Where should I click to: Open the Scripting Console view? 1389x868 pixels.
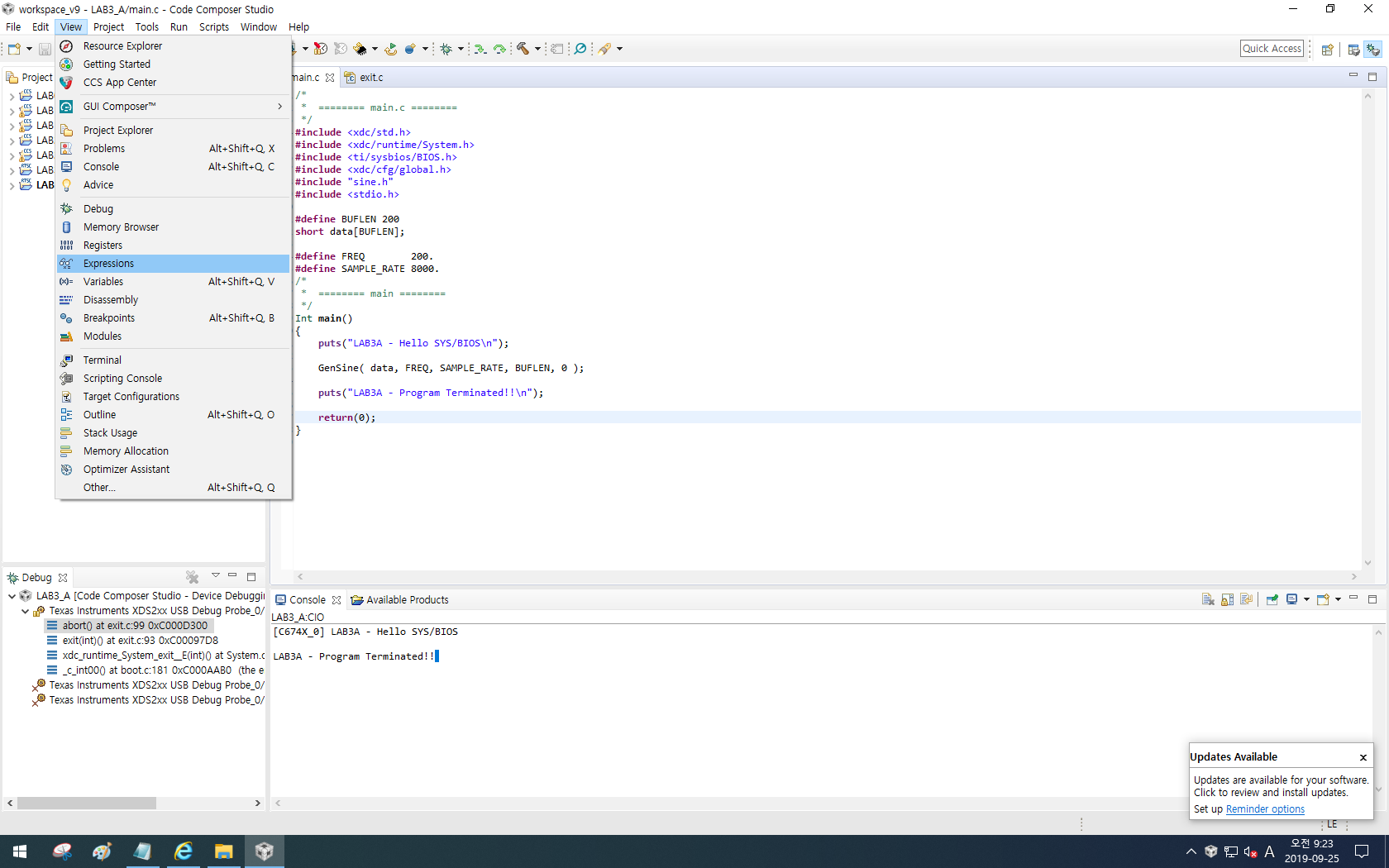[x=173, y=379]
